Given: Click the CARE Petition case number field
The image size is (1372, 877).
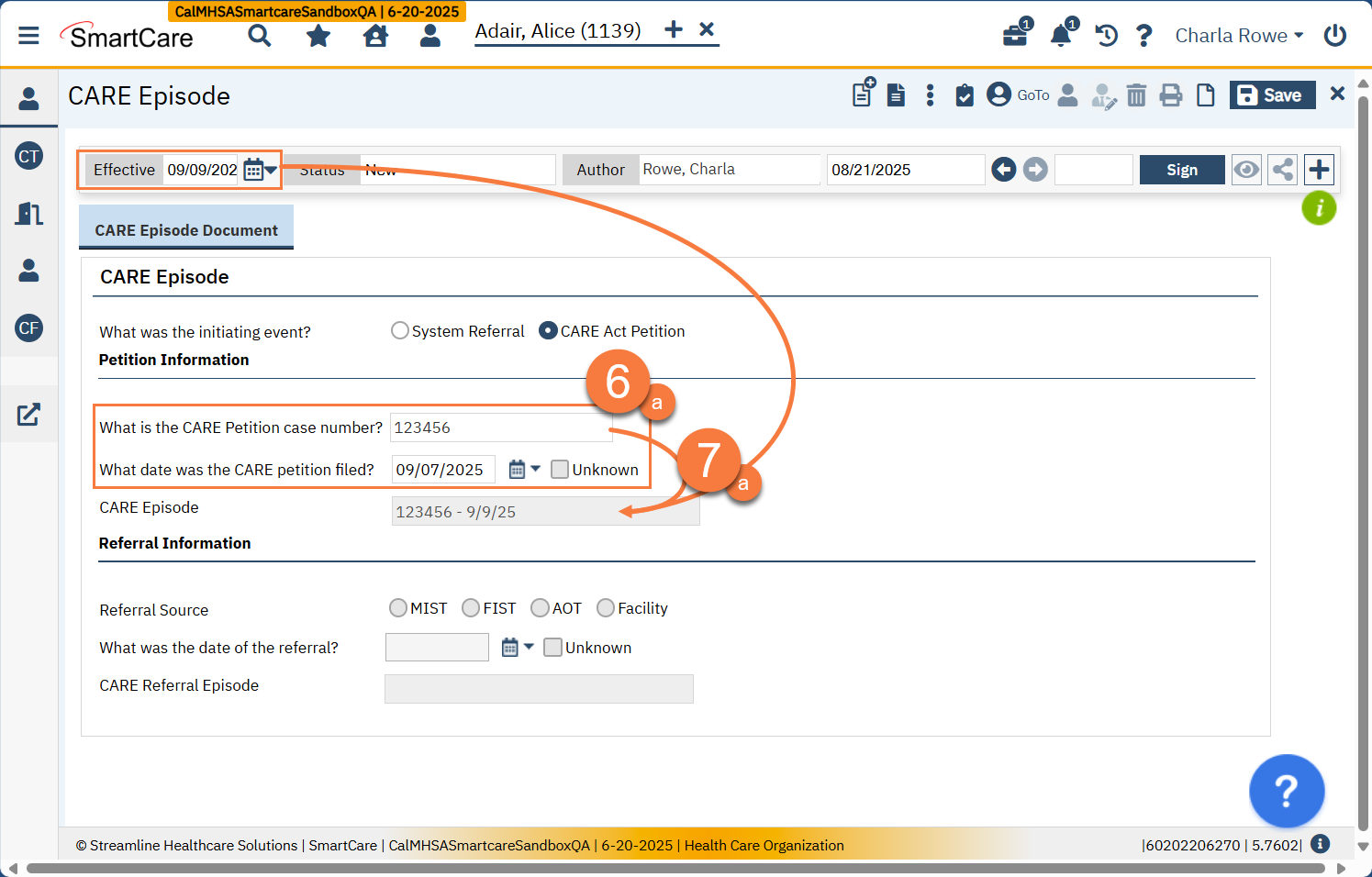Looking at the screenshot, I should 500,427.
